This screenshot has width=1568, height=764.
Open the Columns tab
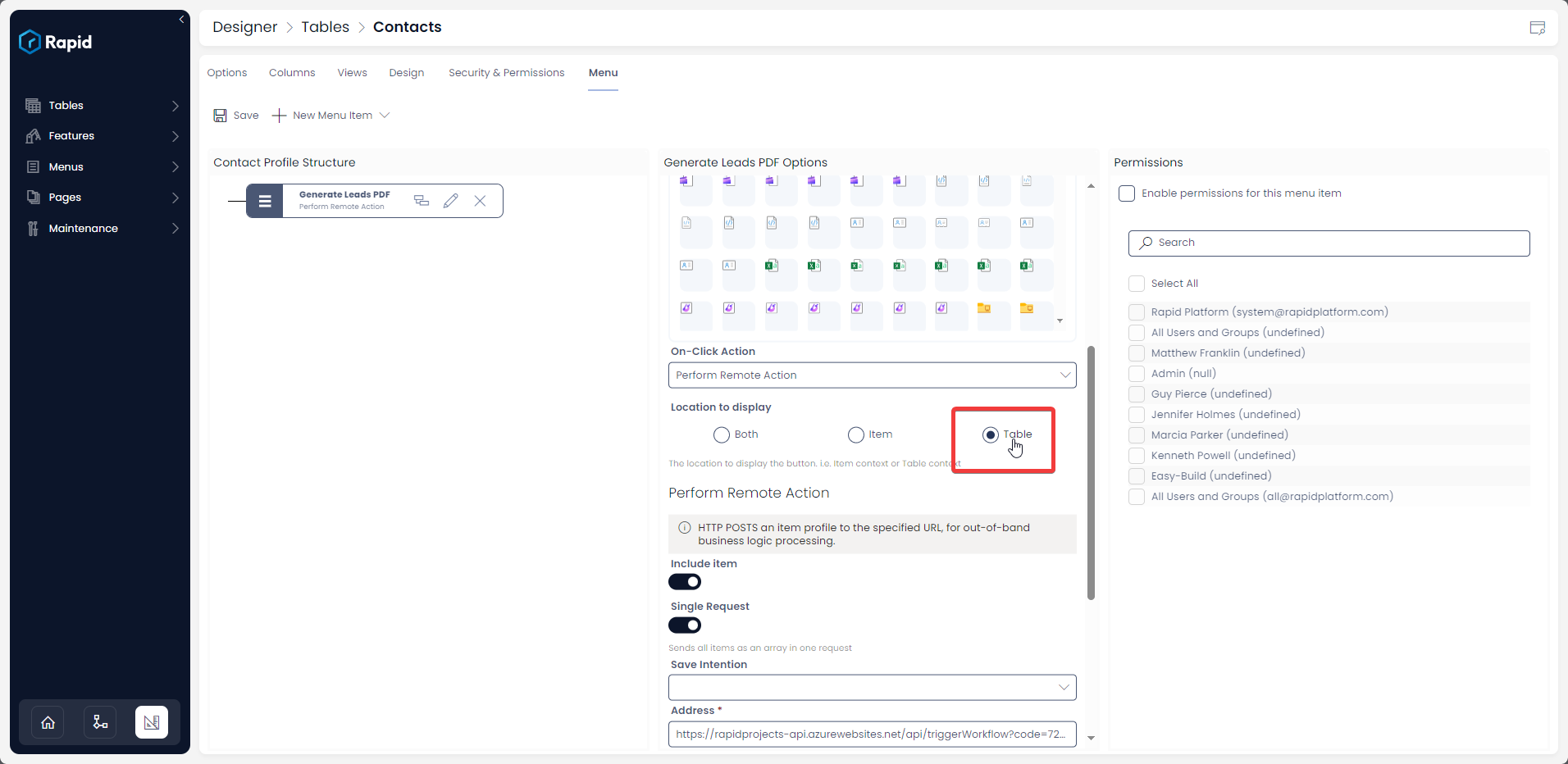tap(291, 72)
